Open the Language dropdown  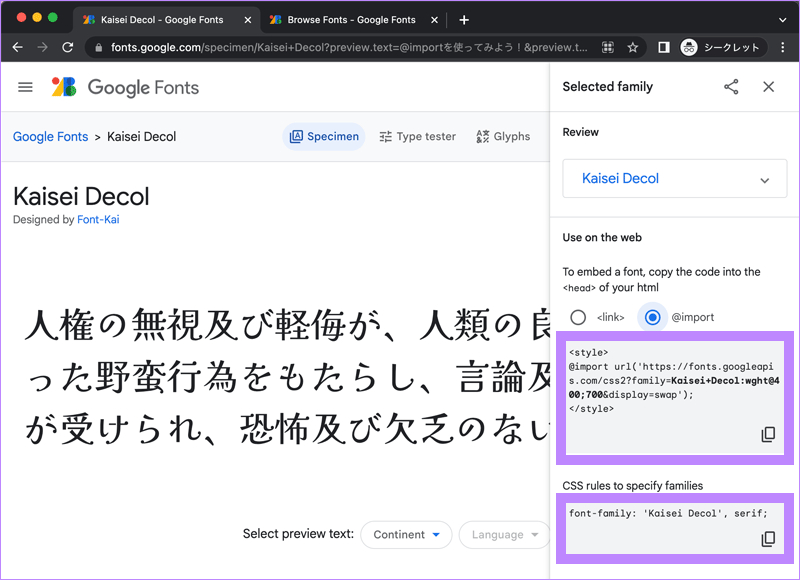pos(504,535)
